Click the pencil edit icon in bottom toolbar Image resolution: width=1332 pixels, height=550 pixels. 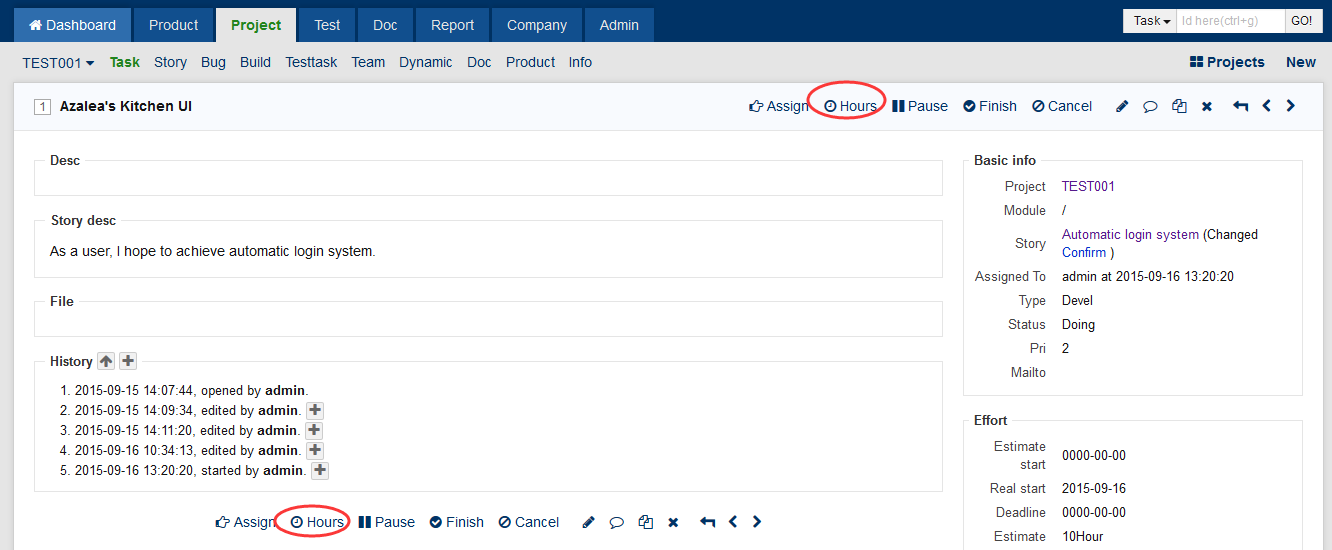pos(588,522)
